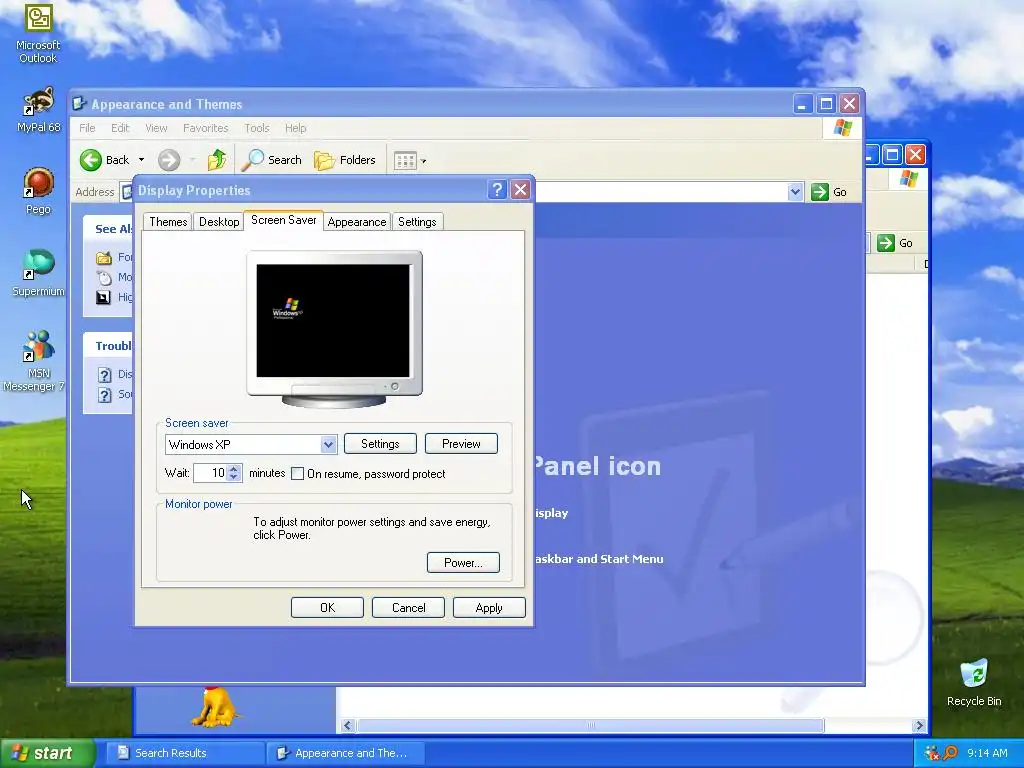The width and height of the screenshot is (1024, 768).
Task: Click OK in Display Properties
Action: pos(327,608)
